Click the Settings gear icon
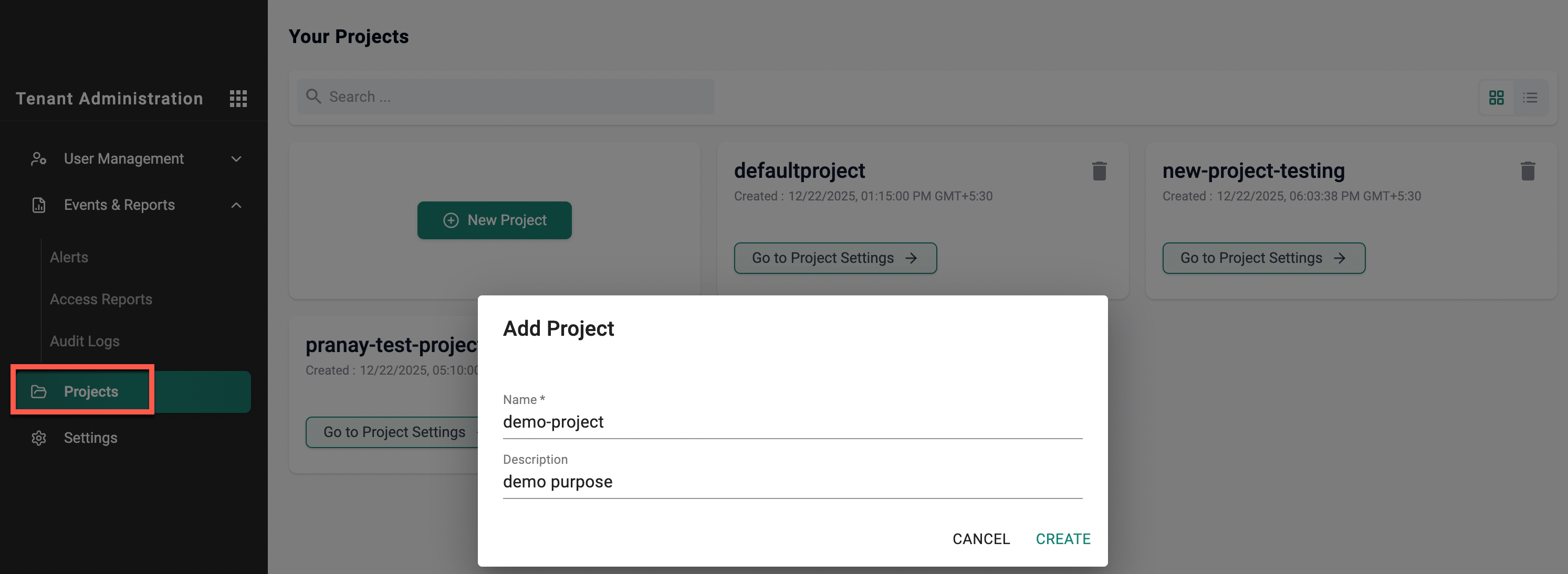 [39, 438]
